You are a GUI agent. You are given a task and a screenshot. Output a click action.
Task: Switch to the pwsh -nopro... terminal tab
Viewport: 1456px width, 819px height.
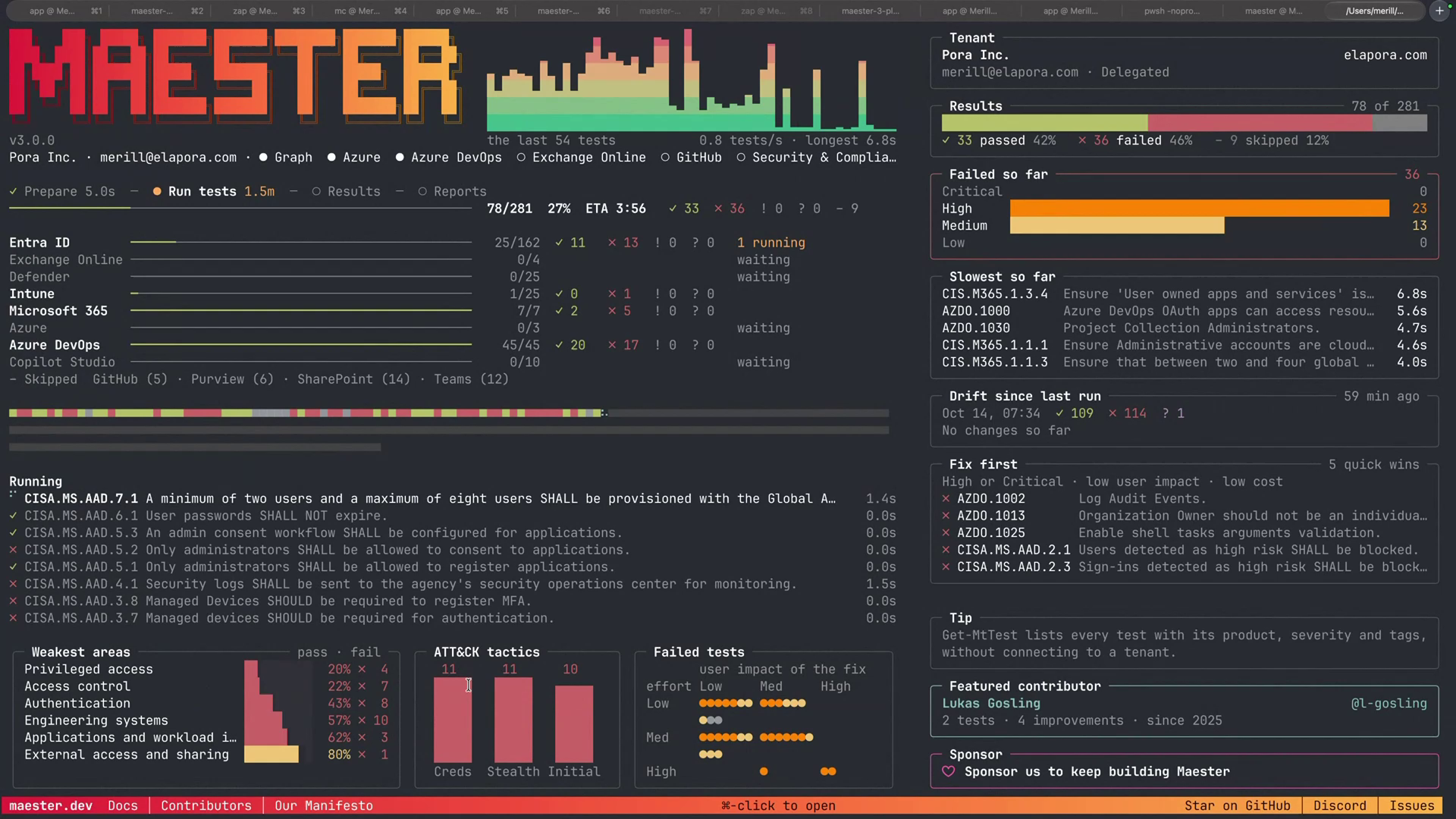1172,11
